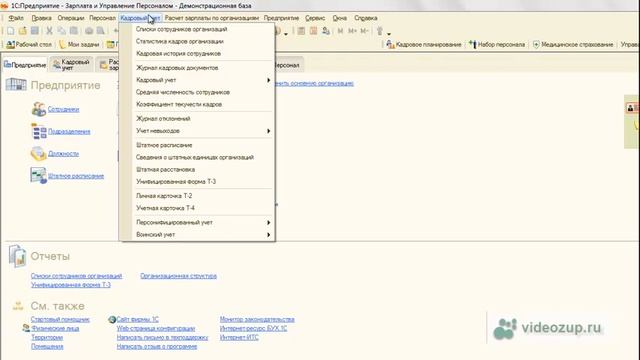The height and width of the screenshot is (360, 640).
Task: Click Написать письмо в техподдержку link
Action: point(162,338)
